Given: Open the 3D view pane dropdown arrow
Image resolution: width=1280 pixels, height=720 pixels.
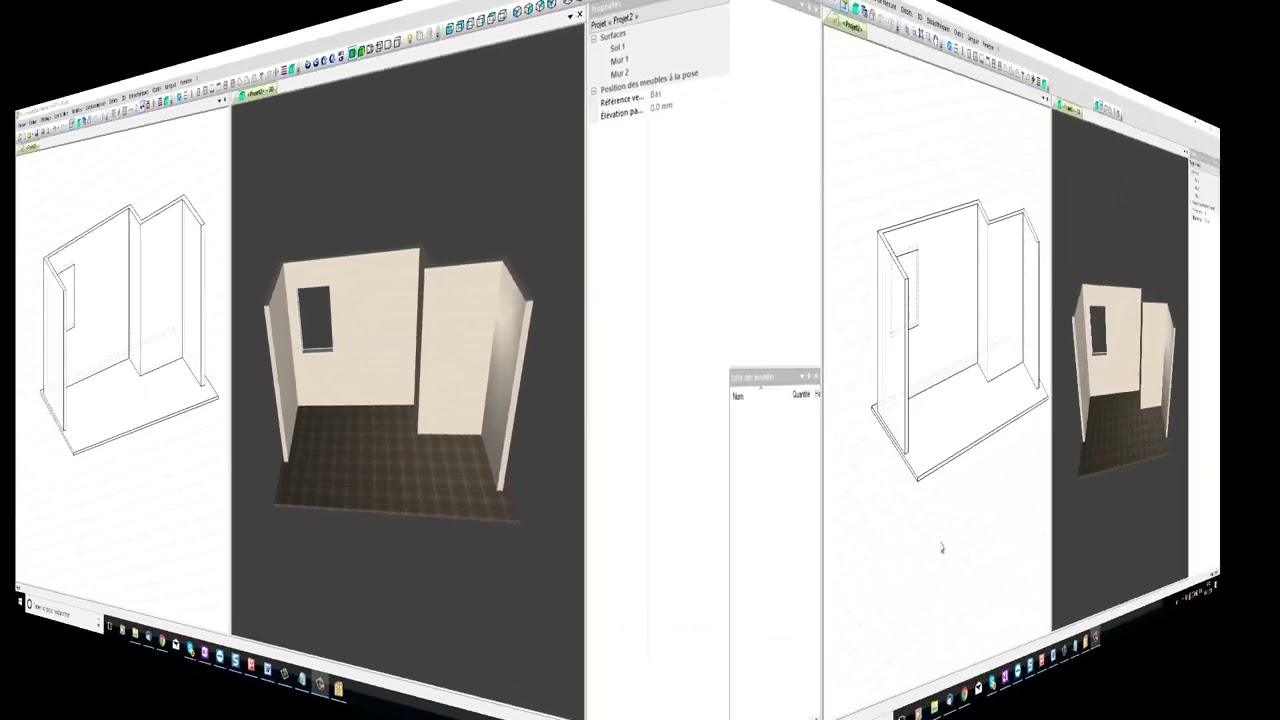Looking at the screenshot, I should coord(570,16).
